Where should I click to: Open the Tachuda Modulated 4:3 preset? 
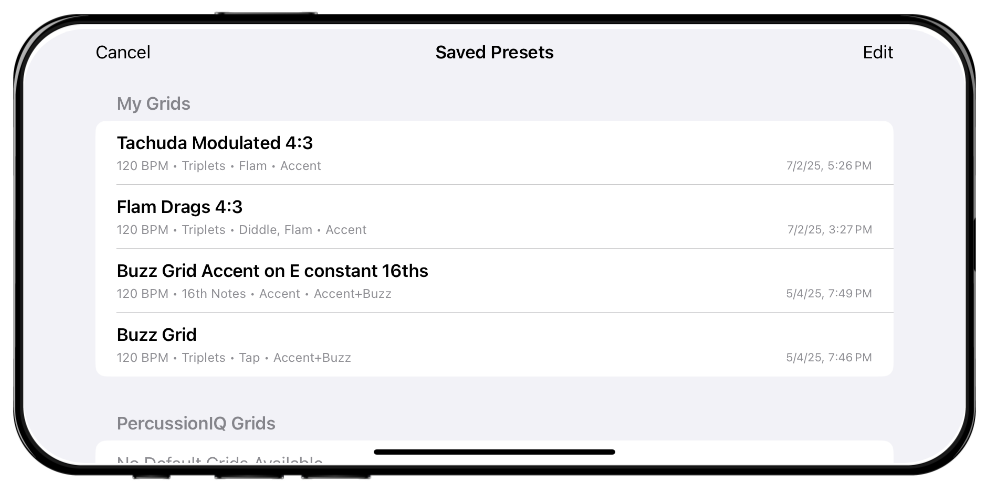click(215, 143)
